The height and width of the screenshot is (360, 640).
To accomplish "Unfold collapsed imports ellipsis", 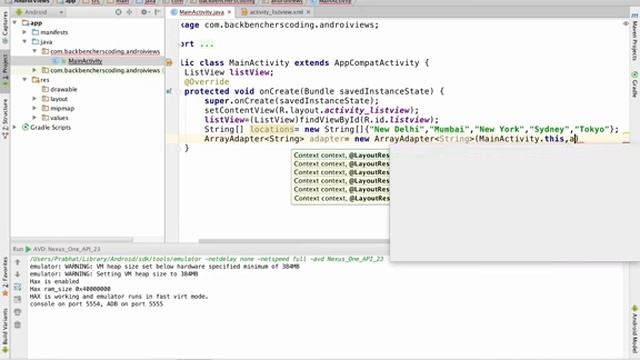I will (x=207, y=44).
